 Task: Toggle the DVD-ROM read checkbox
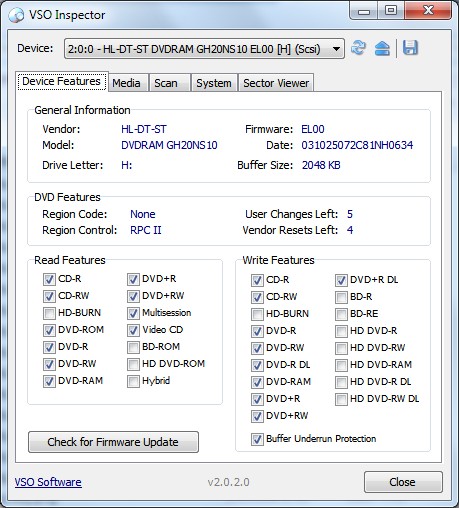[x=49, y=330]
